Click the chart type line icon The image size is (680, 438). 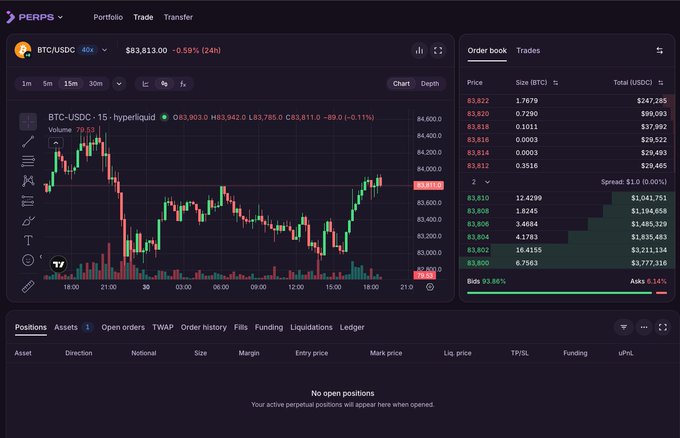click(145, 84)
